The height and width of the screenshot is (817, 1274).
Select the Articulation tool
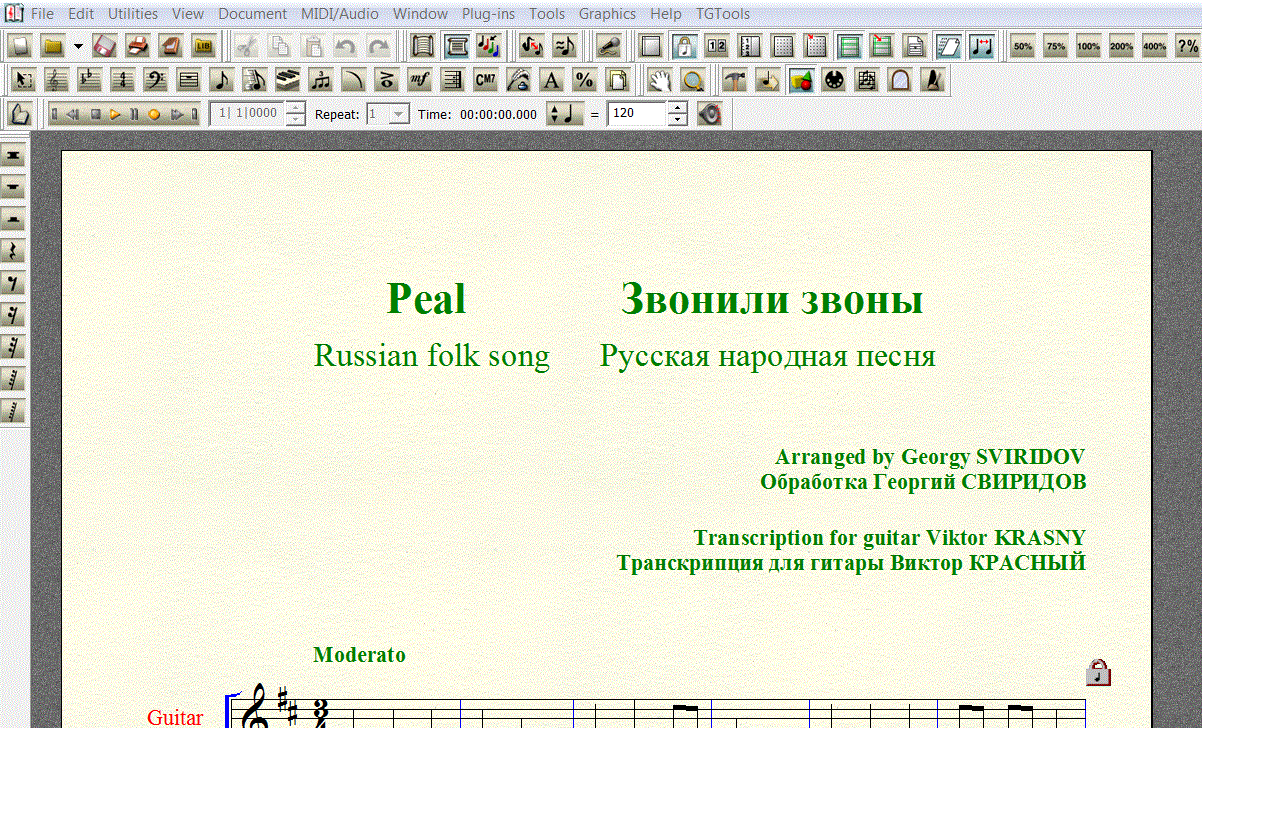click(387, 80)
